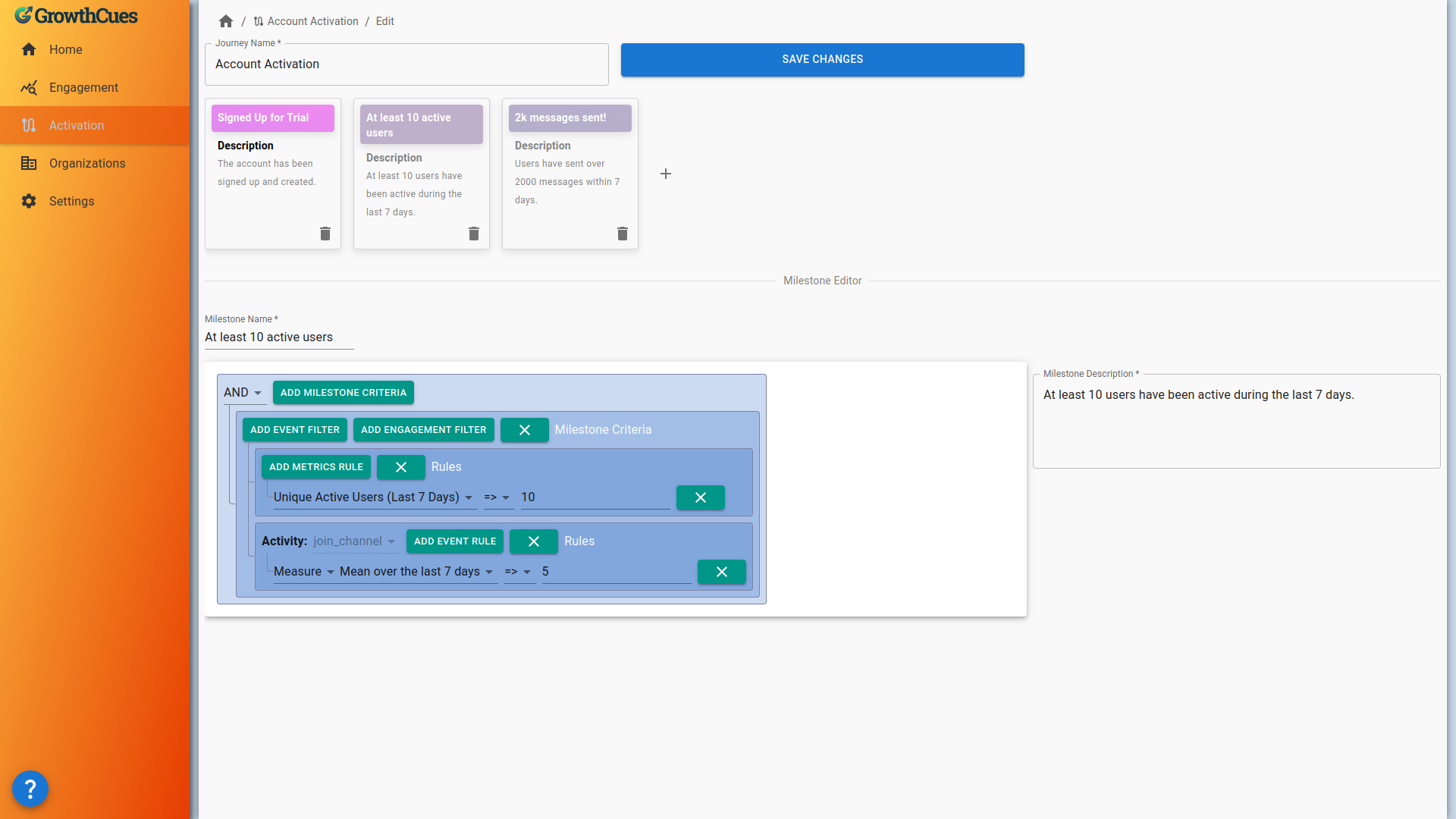Image resolution: width=1456 pixels, height=819 pixels.
Task: Expand the Unique Active Users metric dropdown
Action: [373, 497]
